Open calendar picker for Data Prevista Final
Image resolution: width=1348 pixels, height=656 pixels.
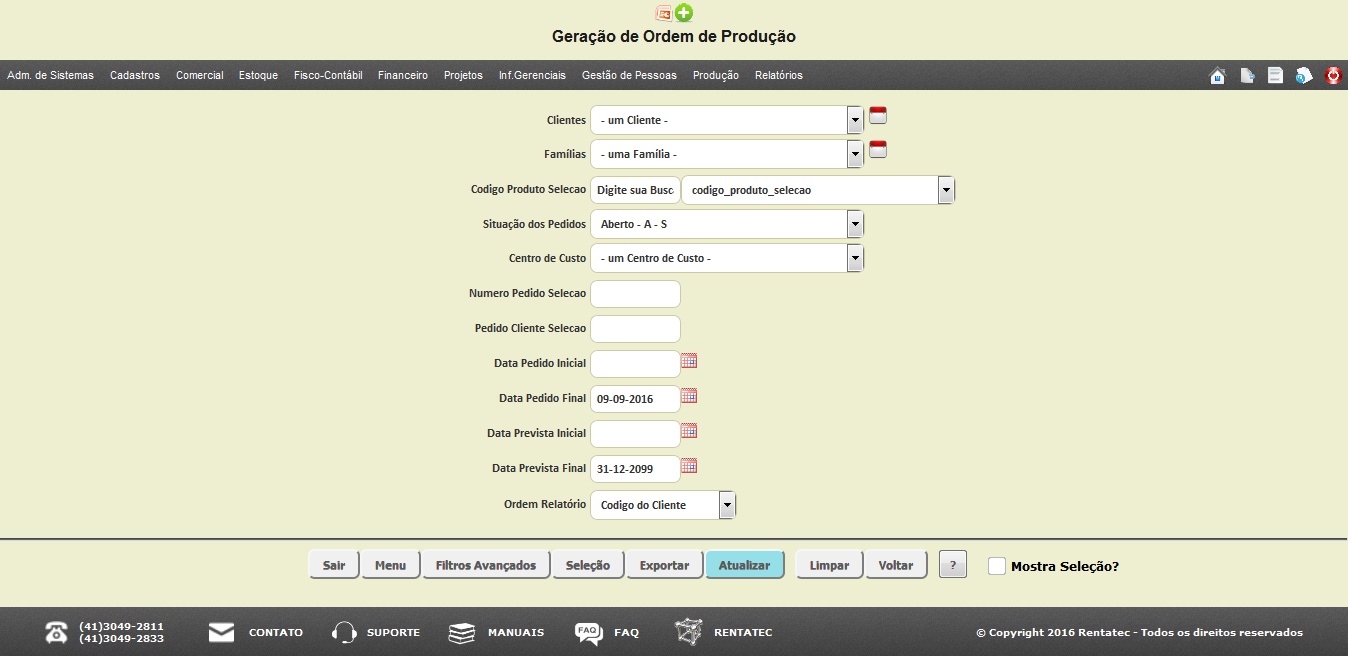pyautogui.click(x=689, y=466)
